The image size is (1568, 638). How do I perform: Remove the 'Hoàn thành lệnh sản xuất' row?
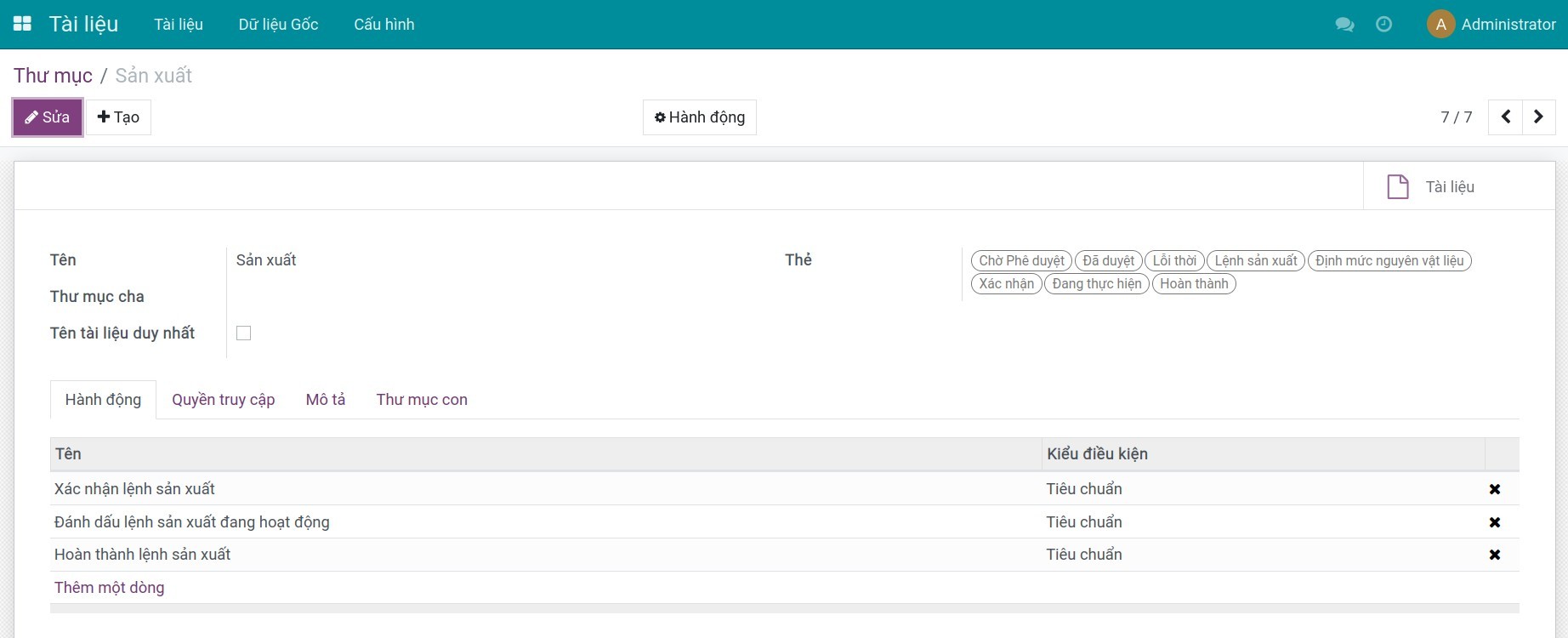tap(1494, 555)
